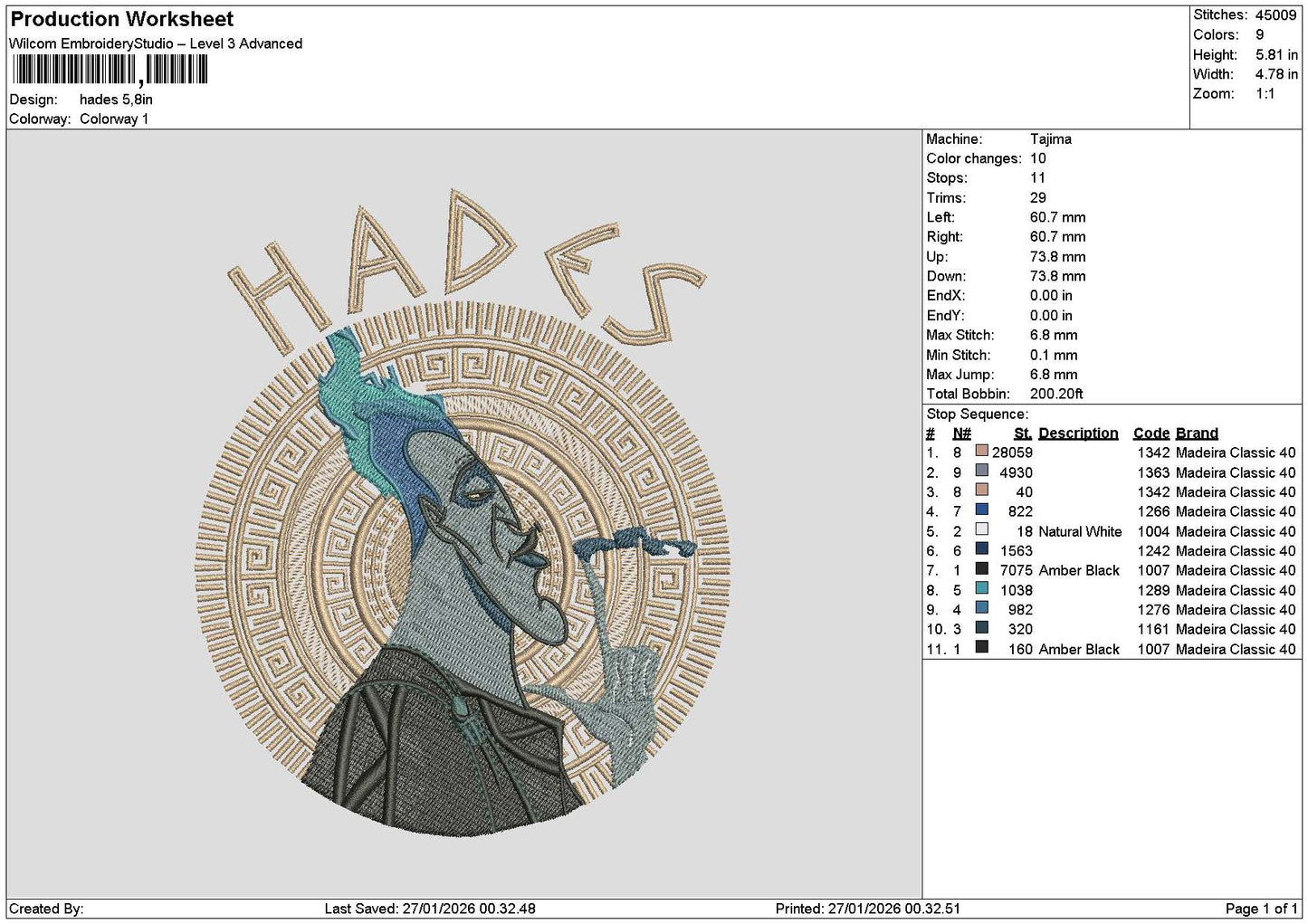Click the Stitches value 45009
The height and width of the screenshot is (924, 1308).
1275,14
